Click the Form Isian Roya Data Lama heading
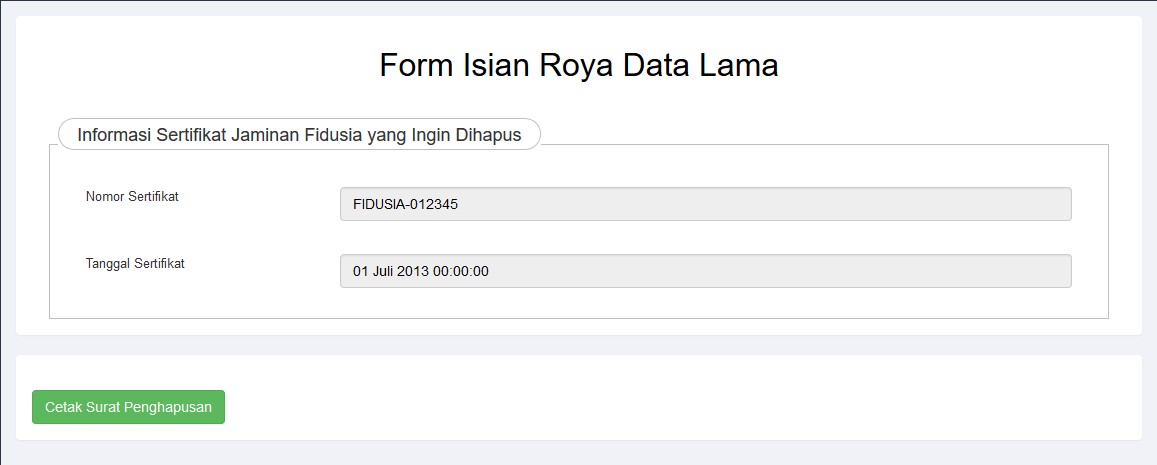Viewport: 1157px width, 465px height. 578,66
